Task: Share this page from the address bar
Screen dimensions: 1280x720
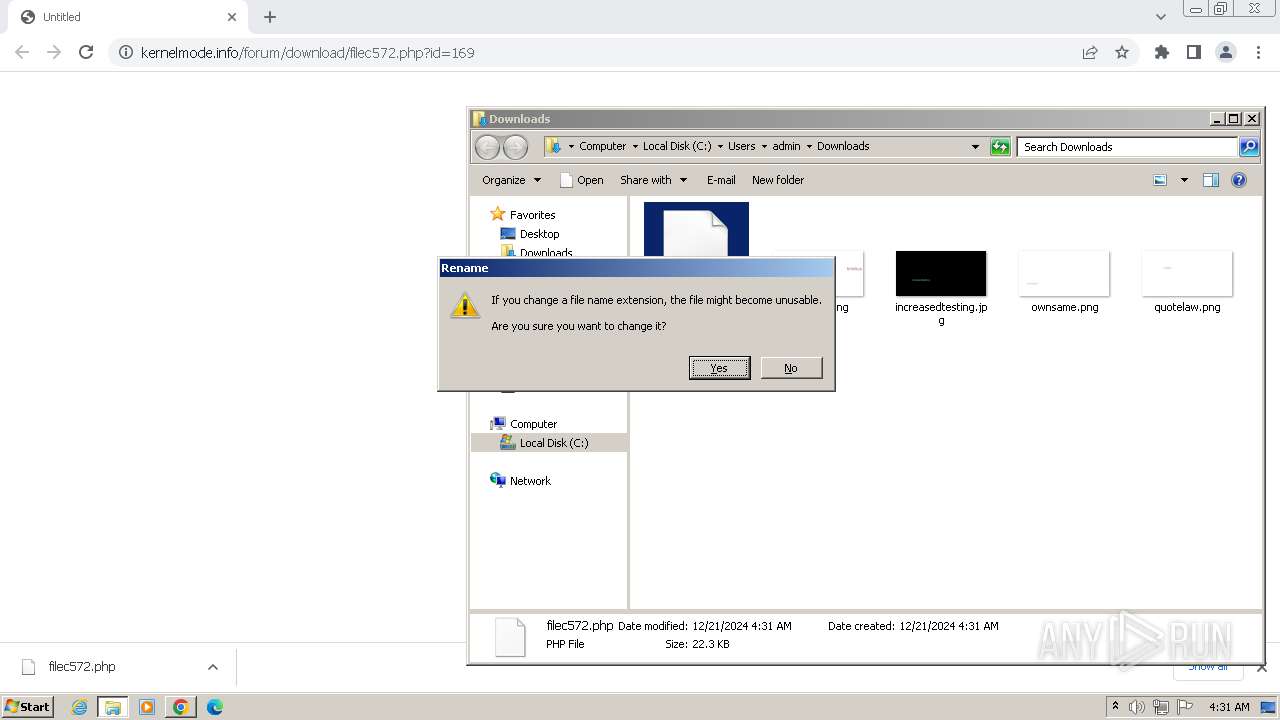Action: tap(1090, 52)
